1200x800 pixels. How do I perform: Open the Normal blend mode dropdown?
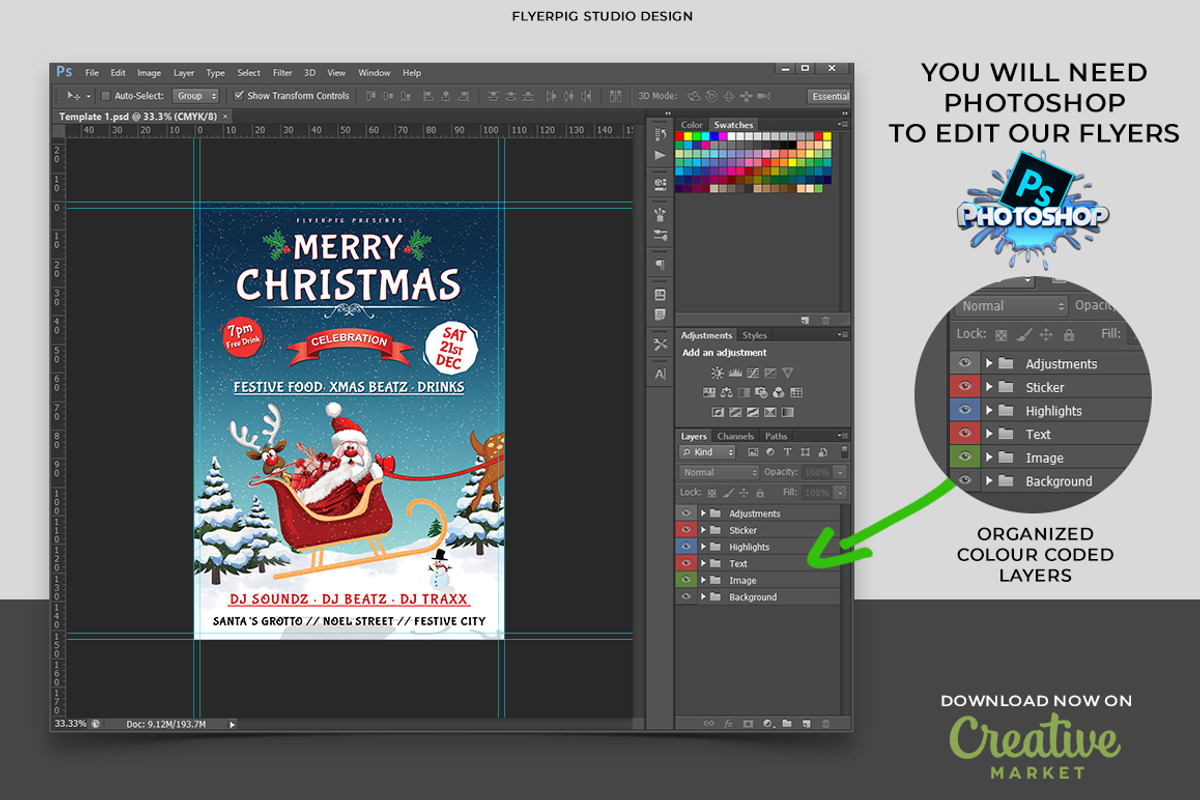click(x=719, y=472)
